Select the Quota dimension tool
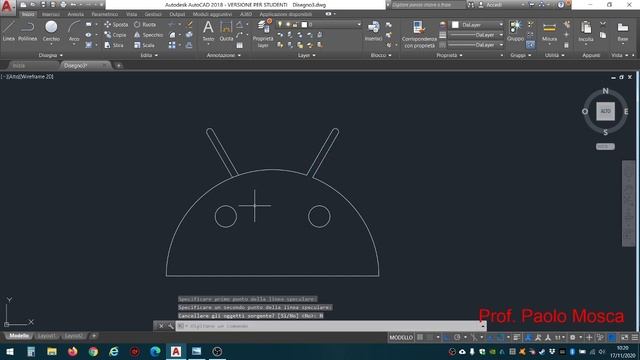Screen dimensions: 640x360 click(226, 31)
